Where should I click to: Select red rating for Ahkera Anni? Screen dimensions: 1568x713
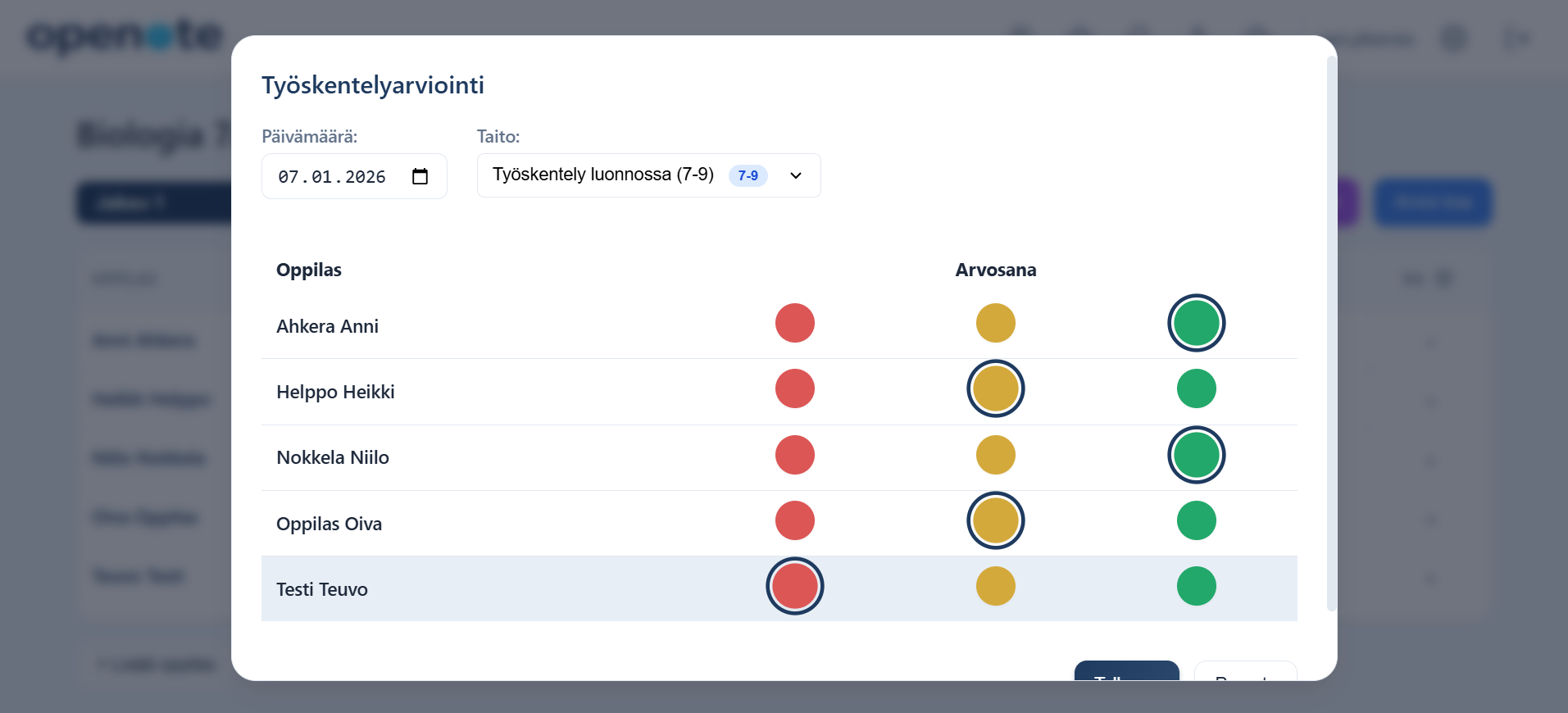[x=794, y=323]
